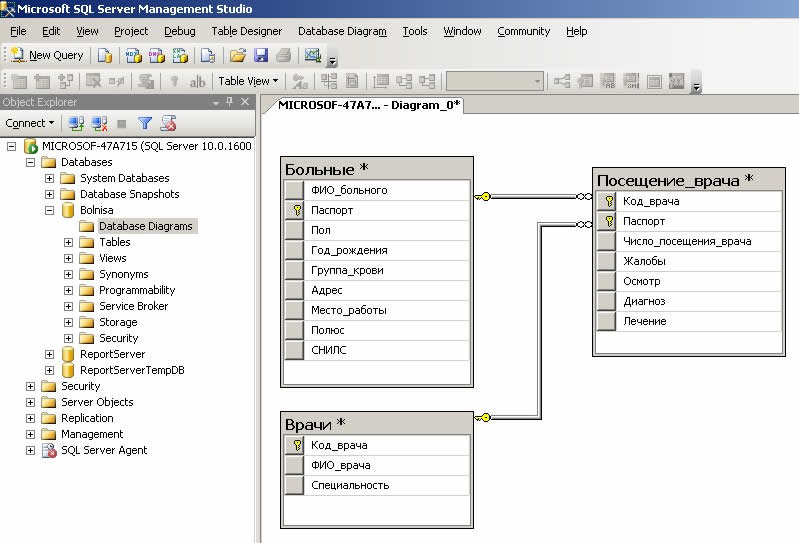Click the Врачи table title bar
The height and width of the screenshot is (543, 799).
pyautogui.click(x=377, y=424)
